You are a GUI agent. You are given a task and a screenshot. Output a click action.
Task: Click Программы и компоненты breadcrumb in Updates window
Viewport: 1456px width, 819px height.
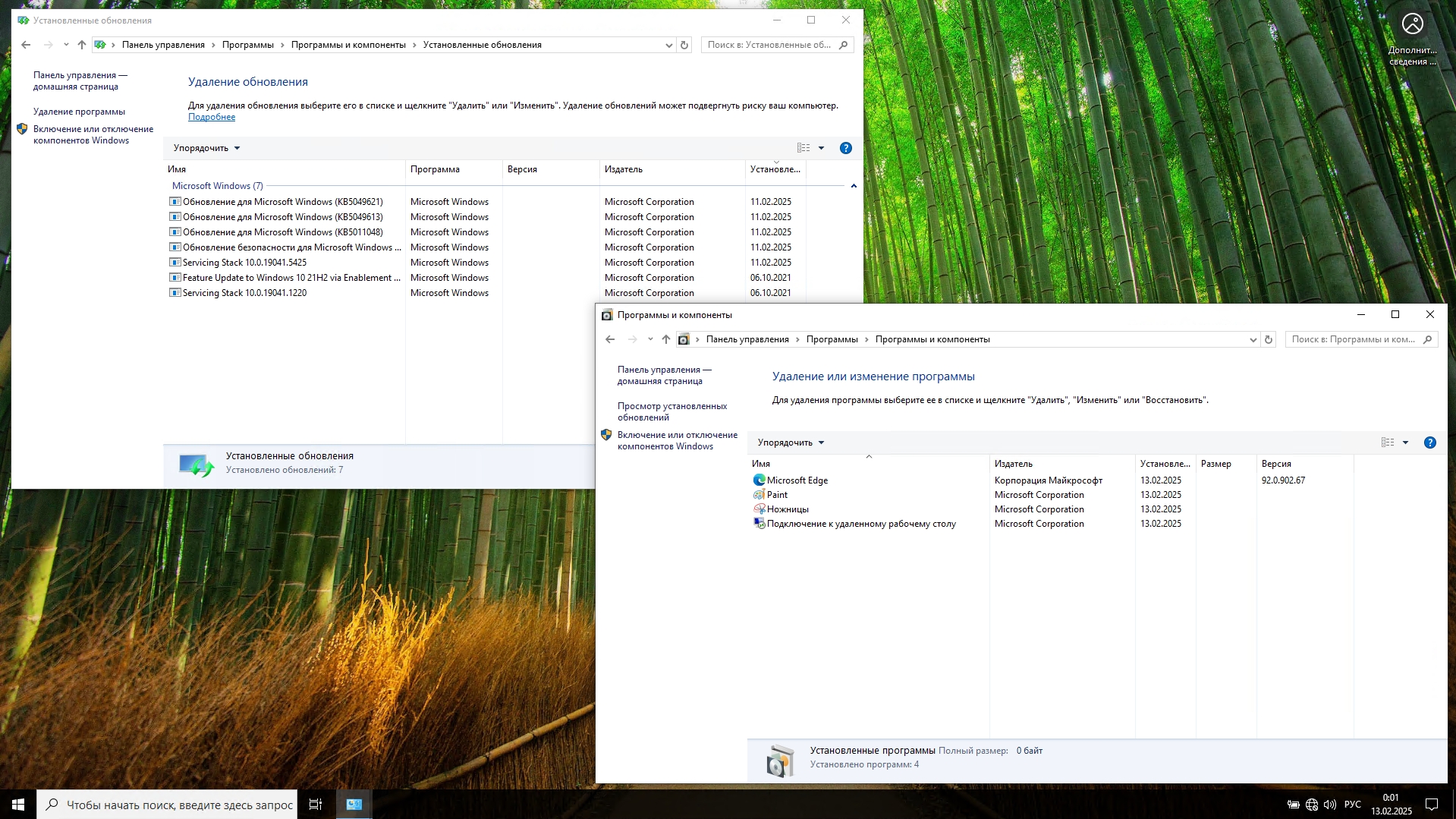pos(348,45)
